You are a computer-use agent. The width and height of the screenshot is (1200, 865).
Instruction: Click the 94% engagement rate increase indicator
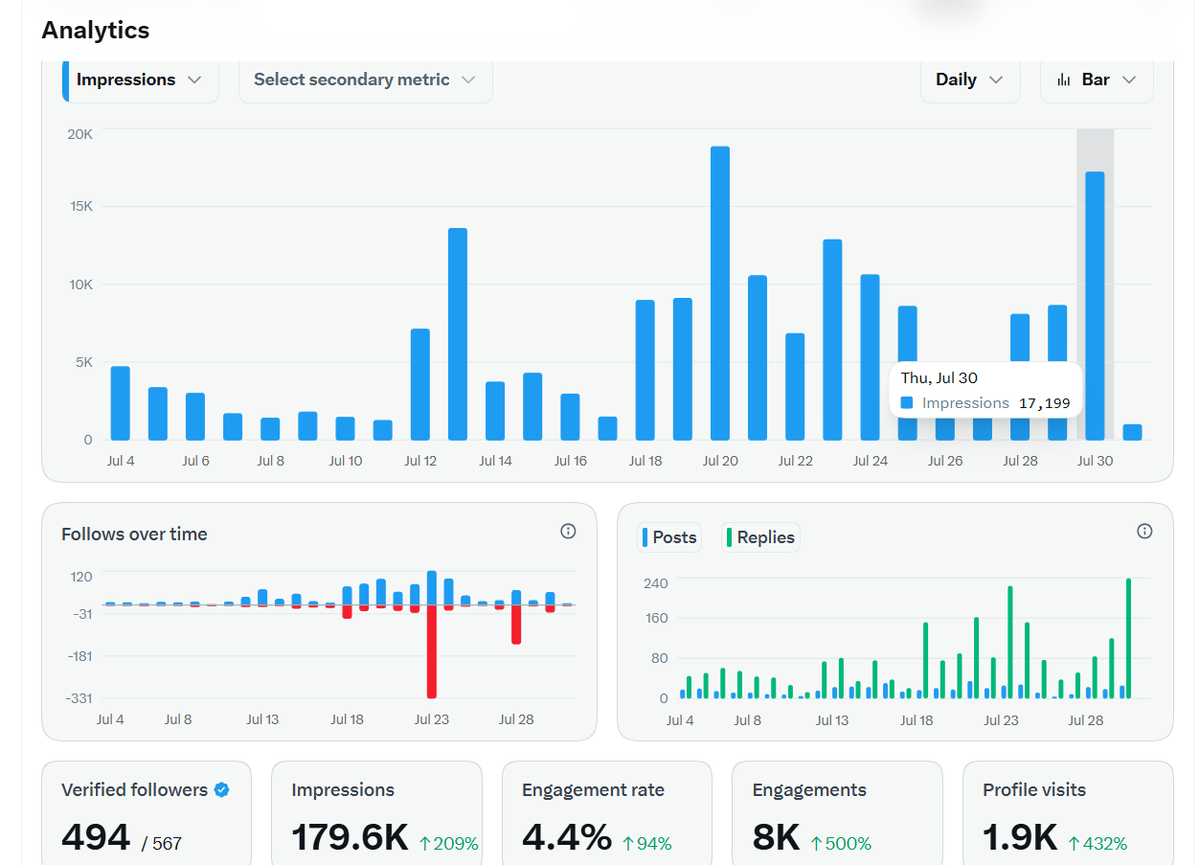647,844
